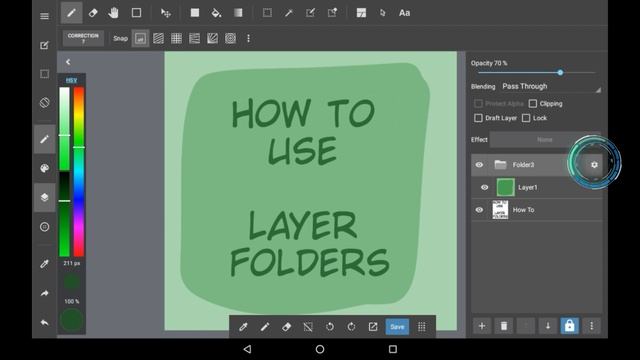Screen dimensions: 640x360
Task: Click the Snap off icon
Action: [x=140, y=38]
